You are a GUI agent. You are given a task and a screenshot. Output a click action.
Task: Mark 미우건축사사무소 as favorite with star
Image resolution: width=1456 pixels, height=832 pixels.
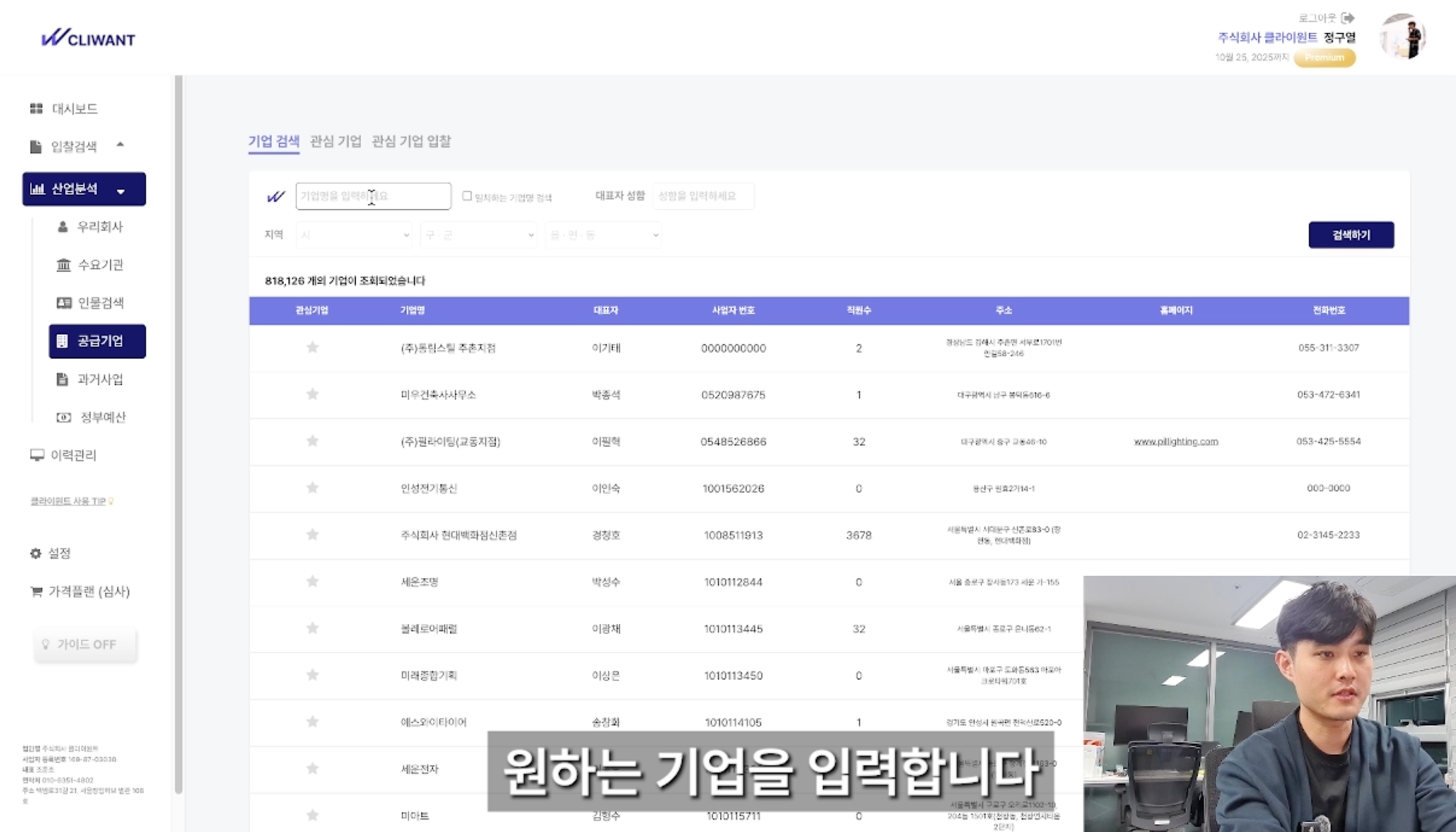(312, 395)
